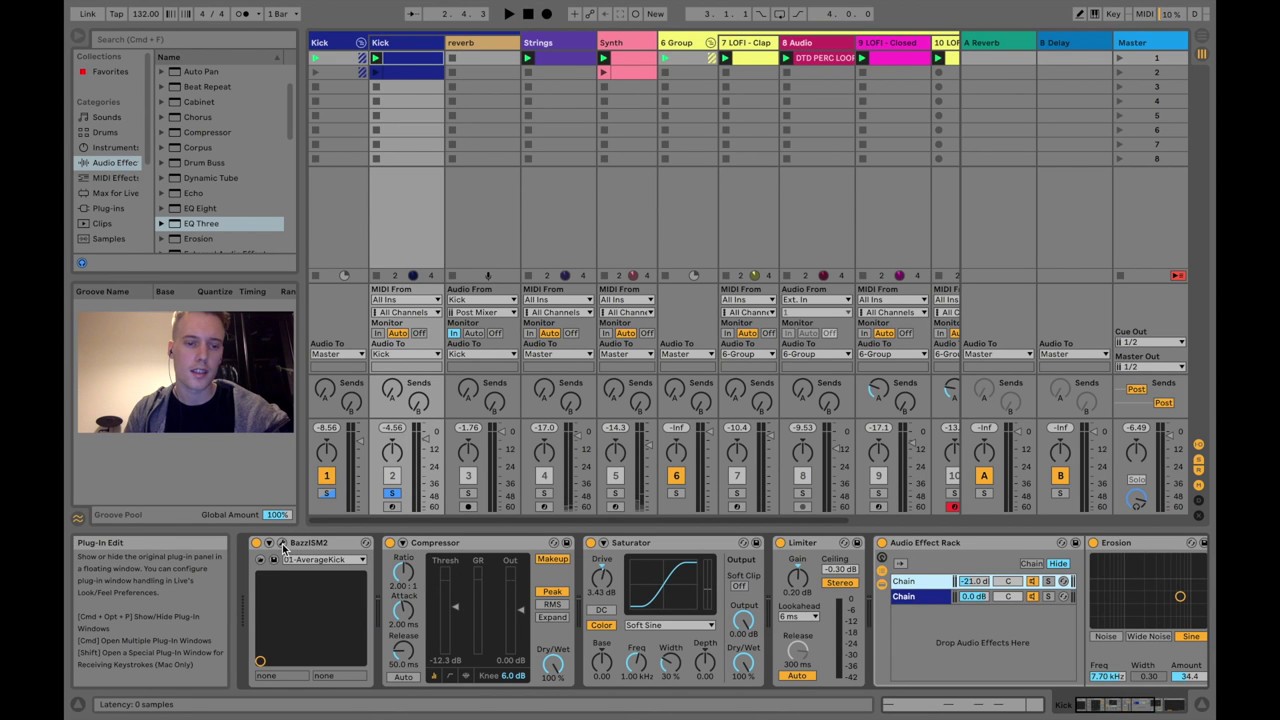Launch the DTD PERC LOOP clip
The image size is (1280, 720).
point(786,58)
